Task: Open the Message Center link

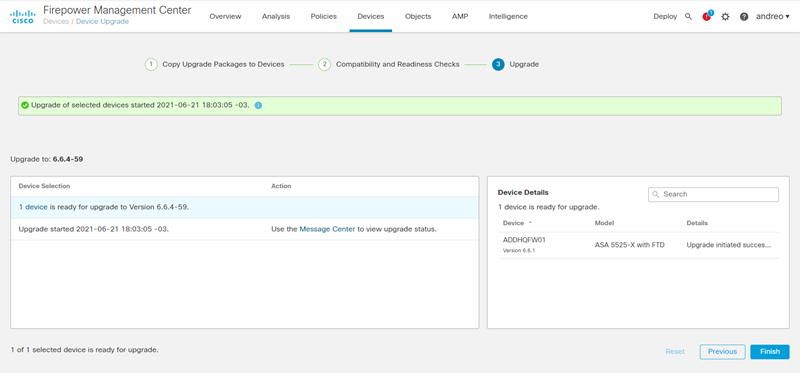Action: point(327,229)
